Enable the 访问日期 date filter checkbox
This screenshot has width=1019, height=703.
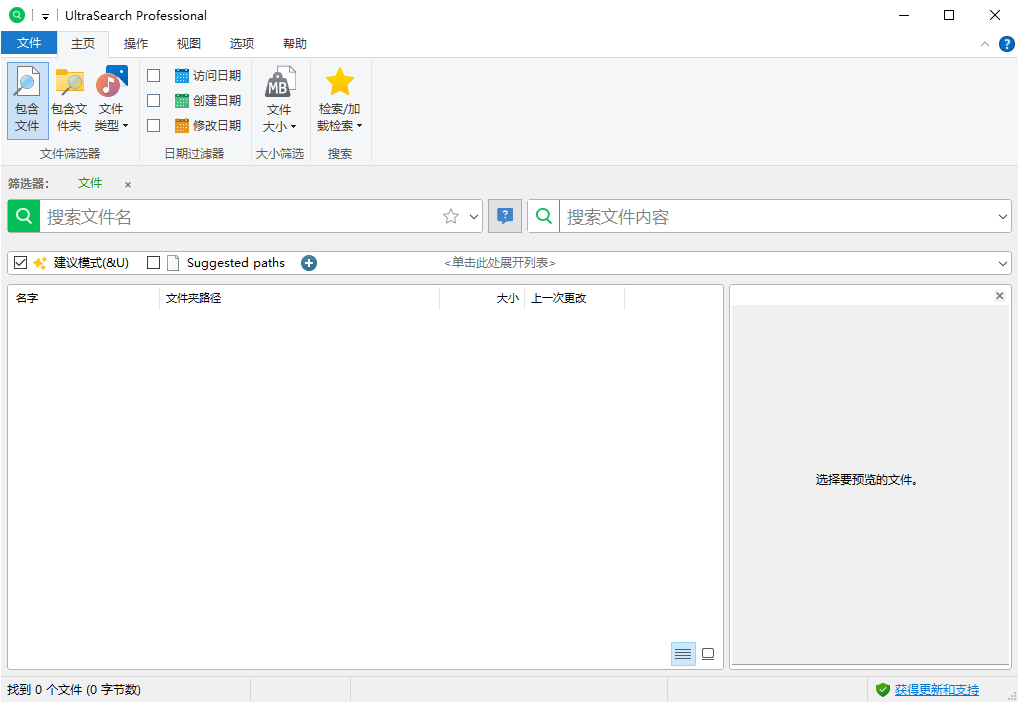153,75
